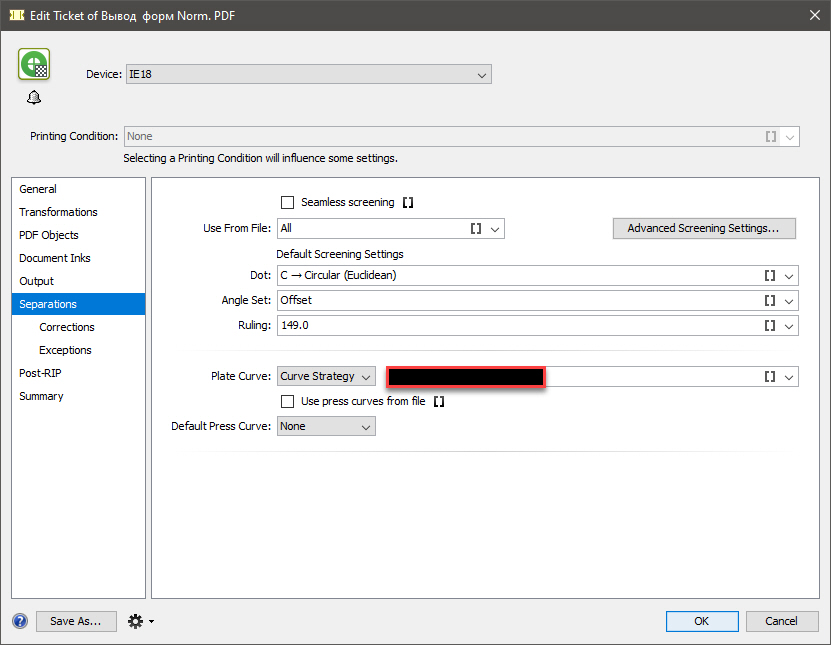Expand the Printing Condition dropdown arrow
The width and height of the screenshot is (831, 645).
(790, 137)
